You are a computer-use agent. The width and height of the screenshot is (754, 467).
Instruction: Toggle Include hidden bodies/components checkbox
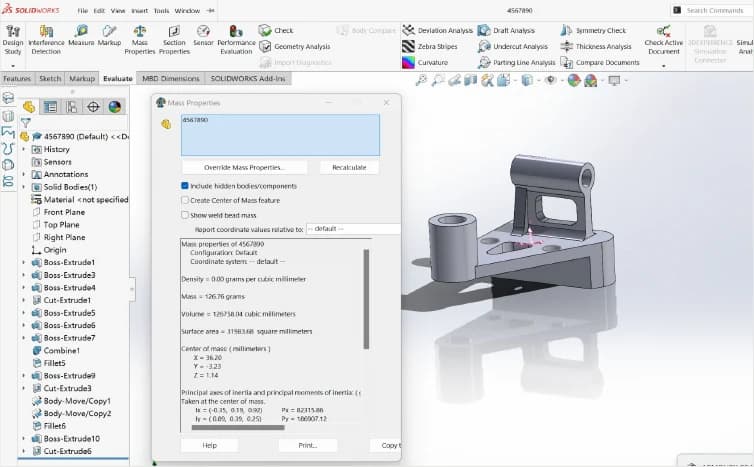point(185,186)
